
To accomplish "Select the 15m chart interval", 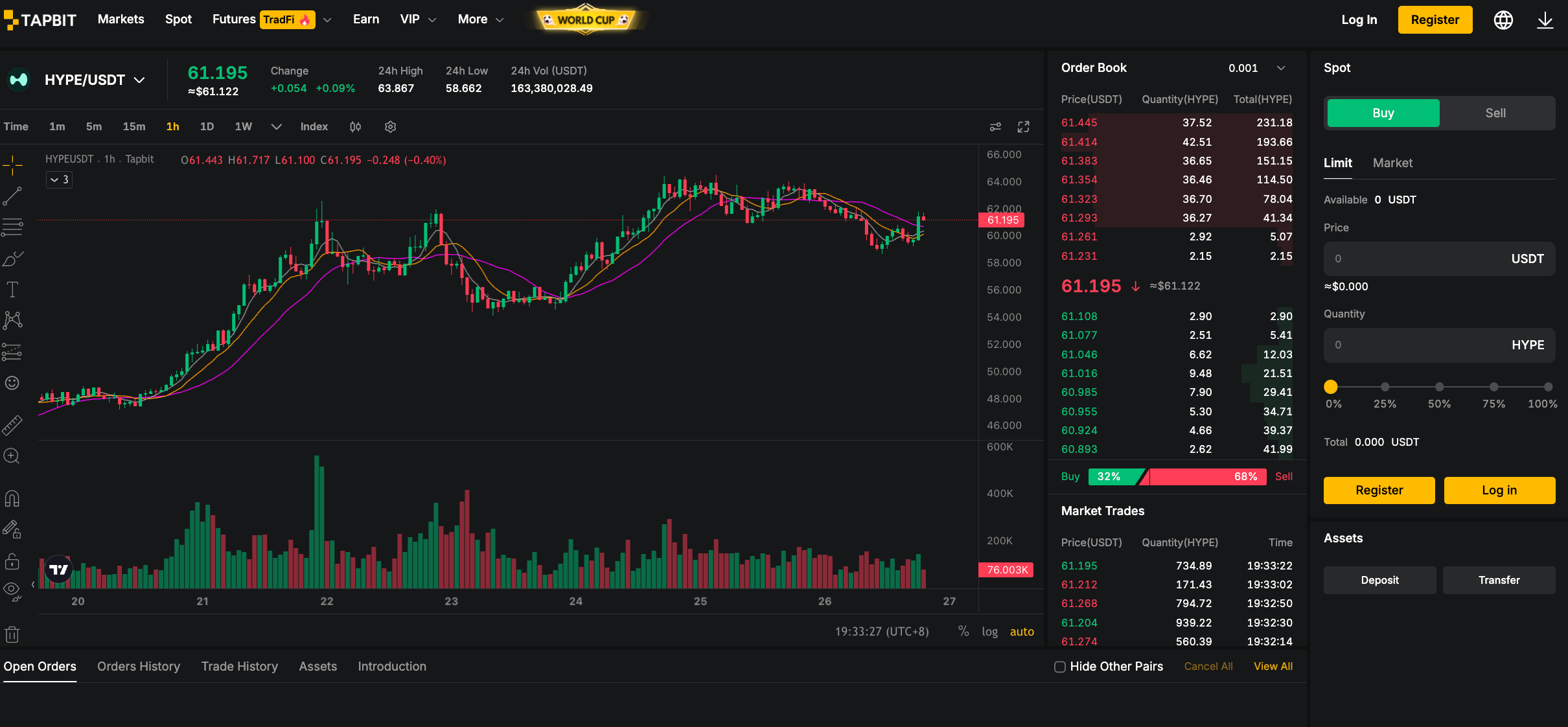I will 134,127.
